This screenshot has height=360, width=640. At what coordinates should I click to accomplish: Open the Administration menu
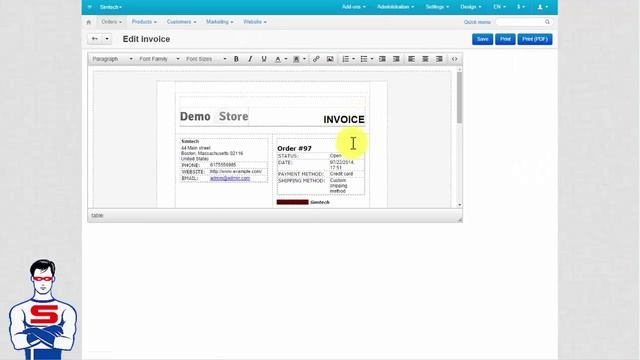tap(396, 7)
